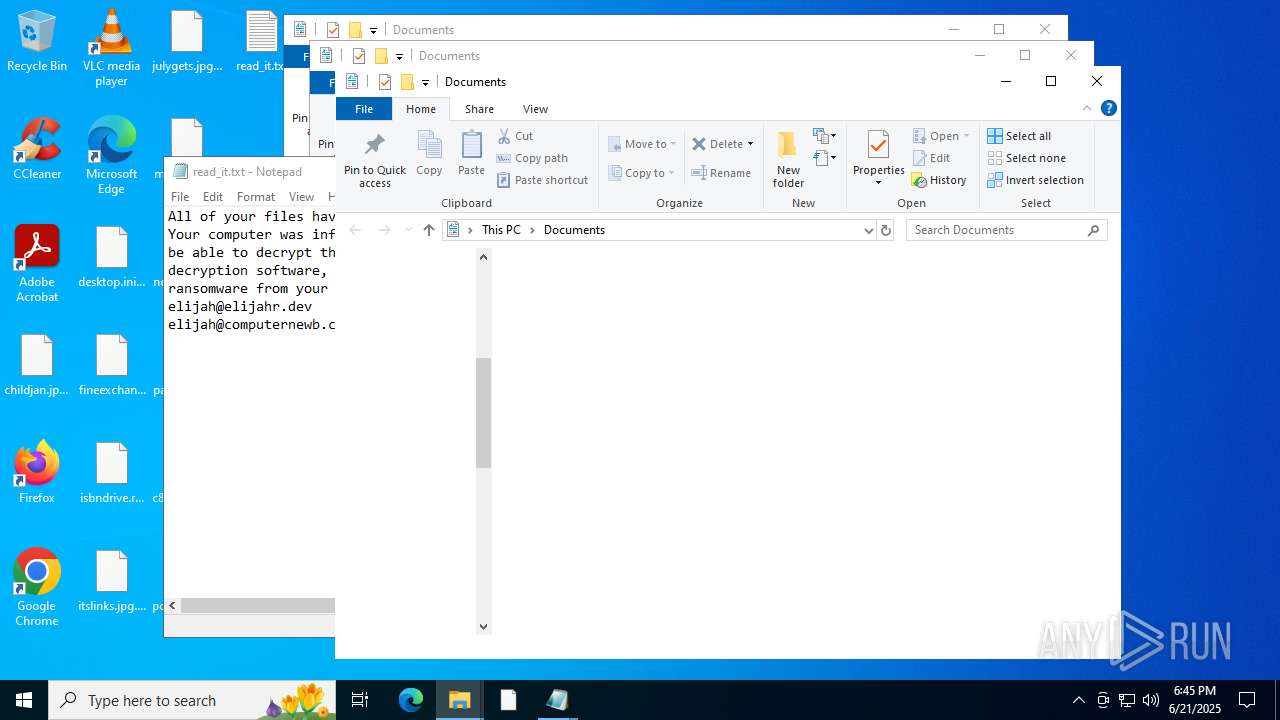
Task: Open the File tab in Explorer
Action: [364, 109]
